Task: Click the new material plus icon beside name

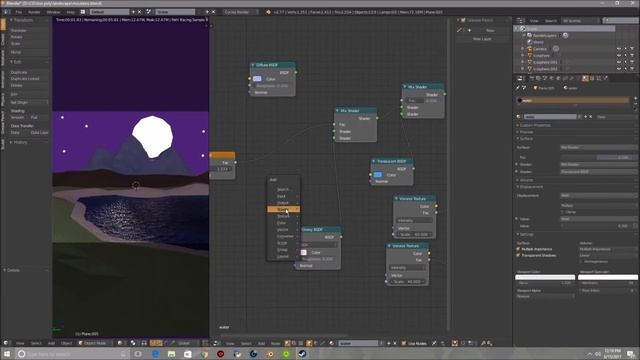Action: (x=585, y=117)
